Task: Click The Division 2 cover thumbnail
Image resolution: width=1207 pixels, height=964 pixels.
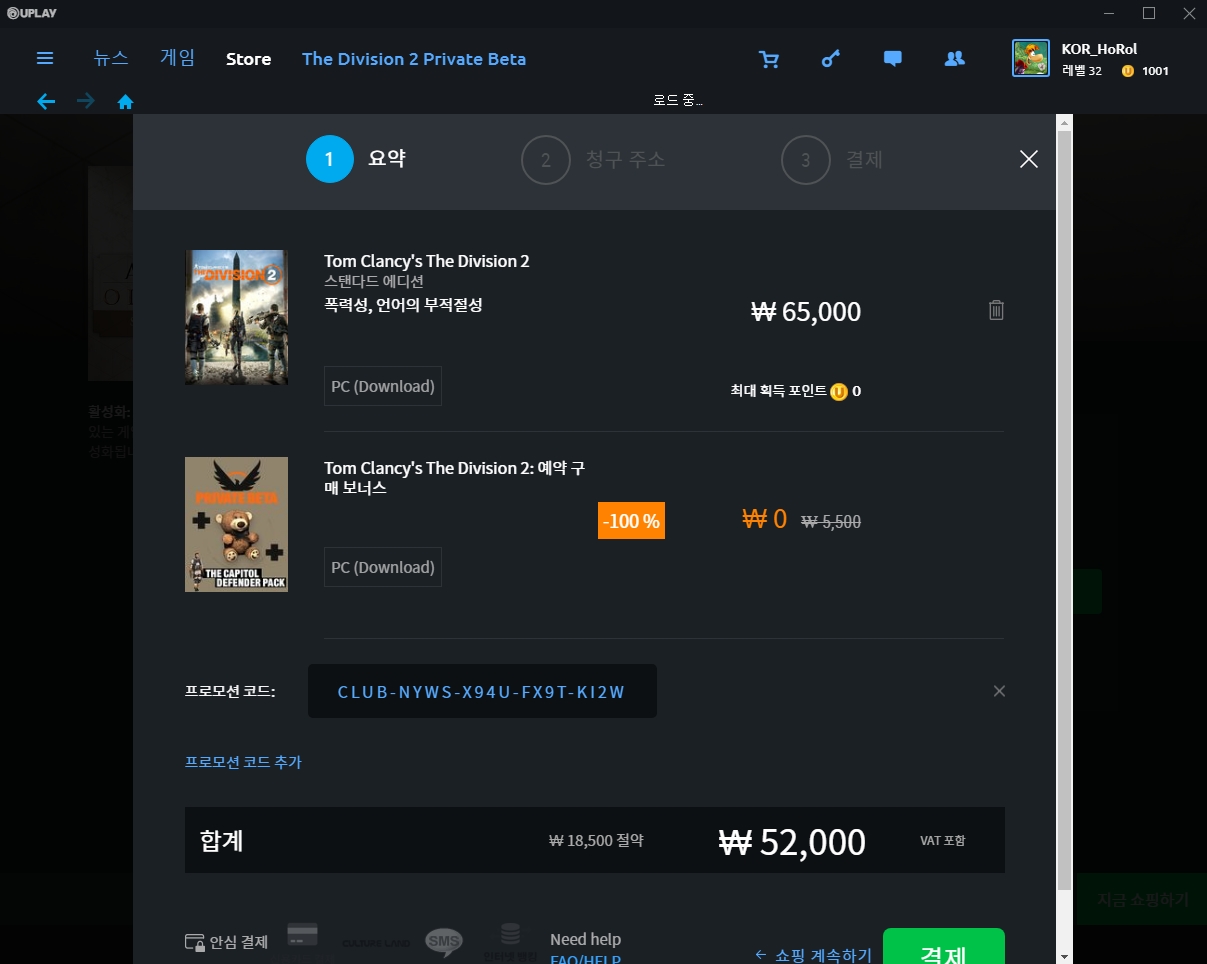Action: (236, 317)
